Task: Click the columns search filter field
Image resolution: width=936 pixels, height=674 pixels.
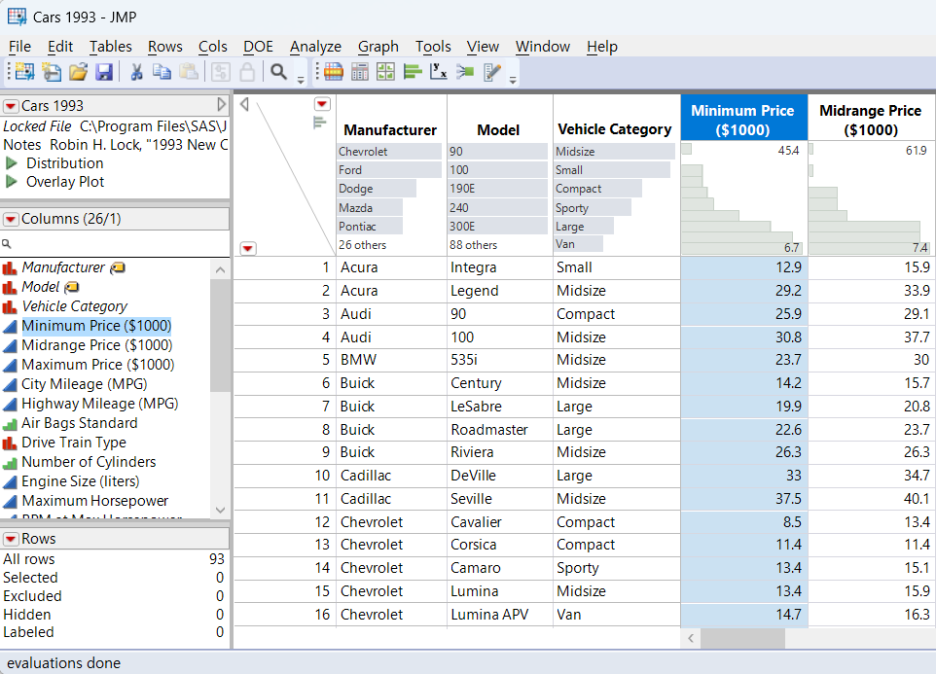Action: (115, 244)
